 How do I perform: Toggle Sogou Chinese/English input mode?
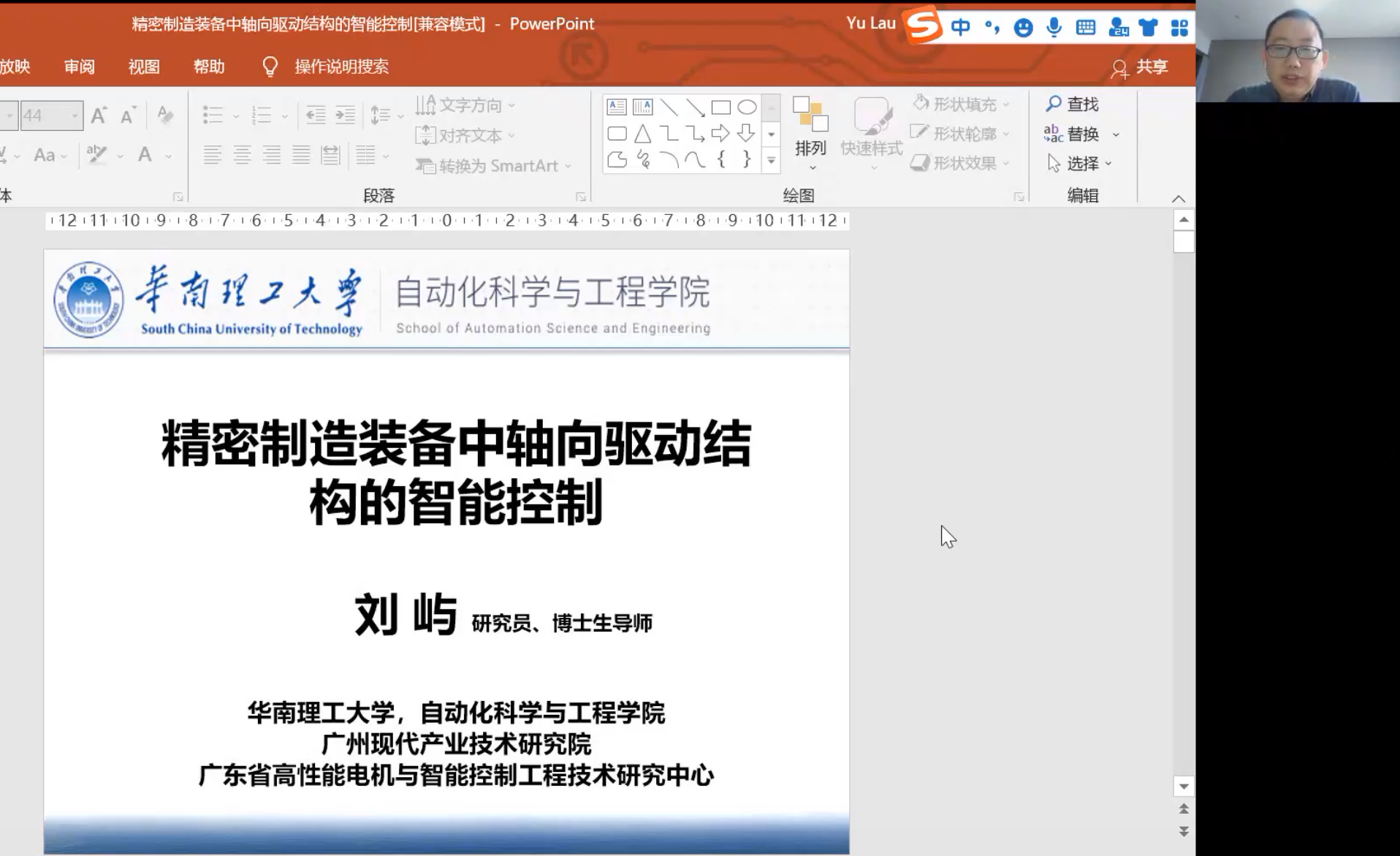click(960, 28)
